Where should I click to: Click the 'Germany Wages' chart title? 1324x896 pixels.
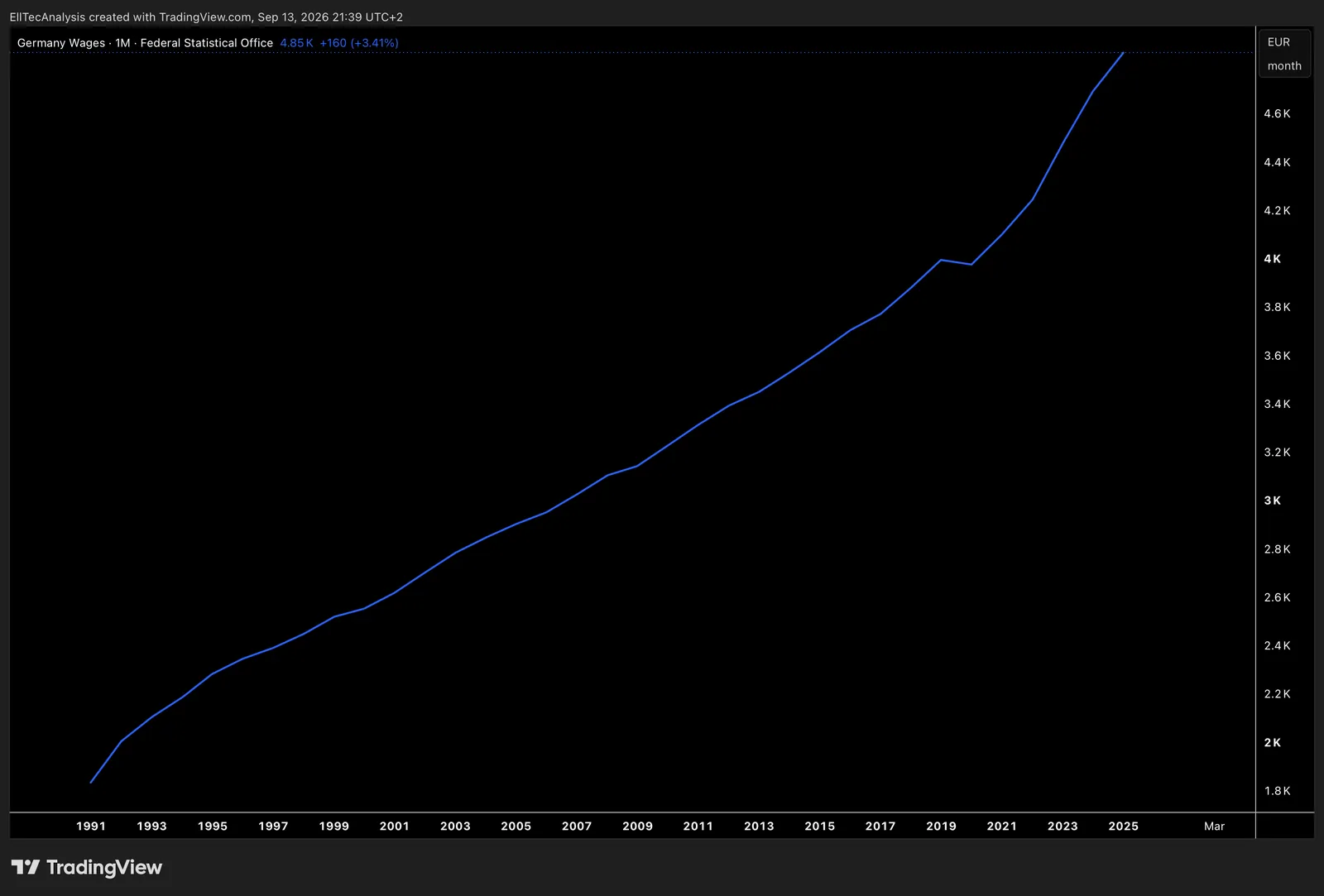[x=61, y=43]
